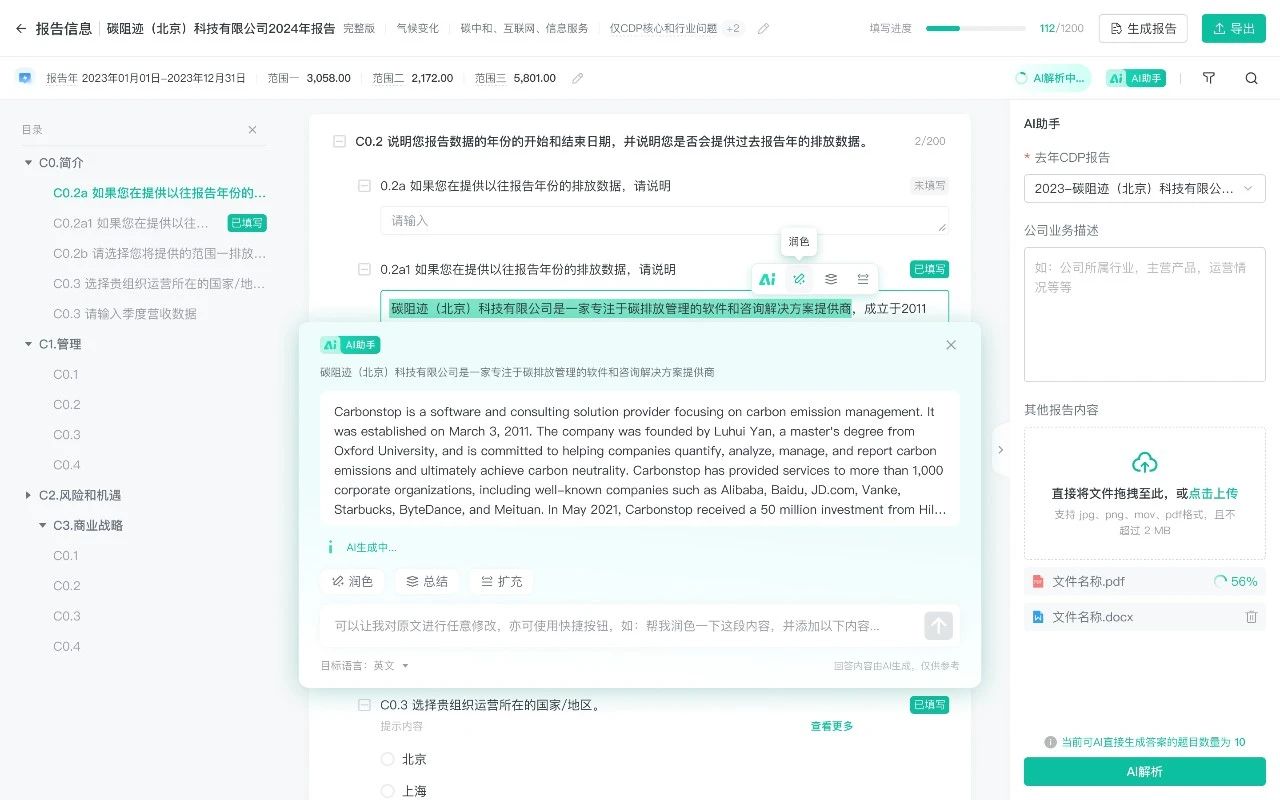1280x800 pixels.
Task: Change the 目标语言 英文 dropdown
Action: point(391,666)
